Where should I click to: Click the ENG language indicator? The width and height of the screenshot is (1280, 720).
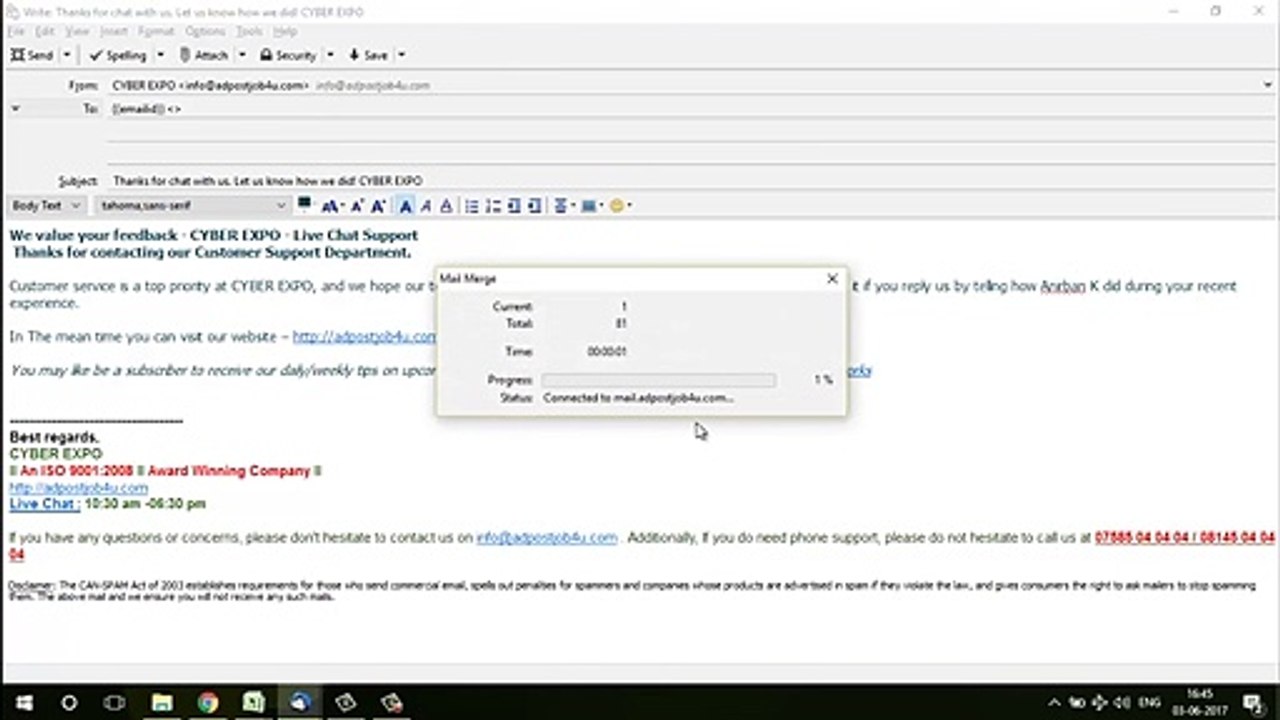click(x=1152, y=703)
